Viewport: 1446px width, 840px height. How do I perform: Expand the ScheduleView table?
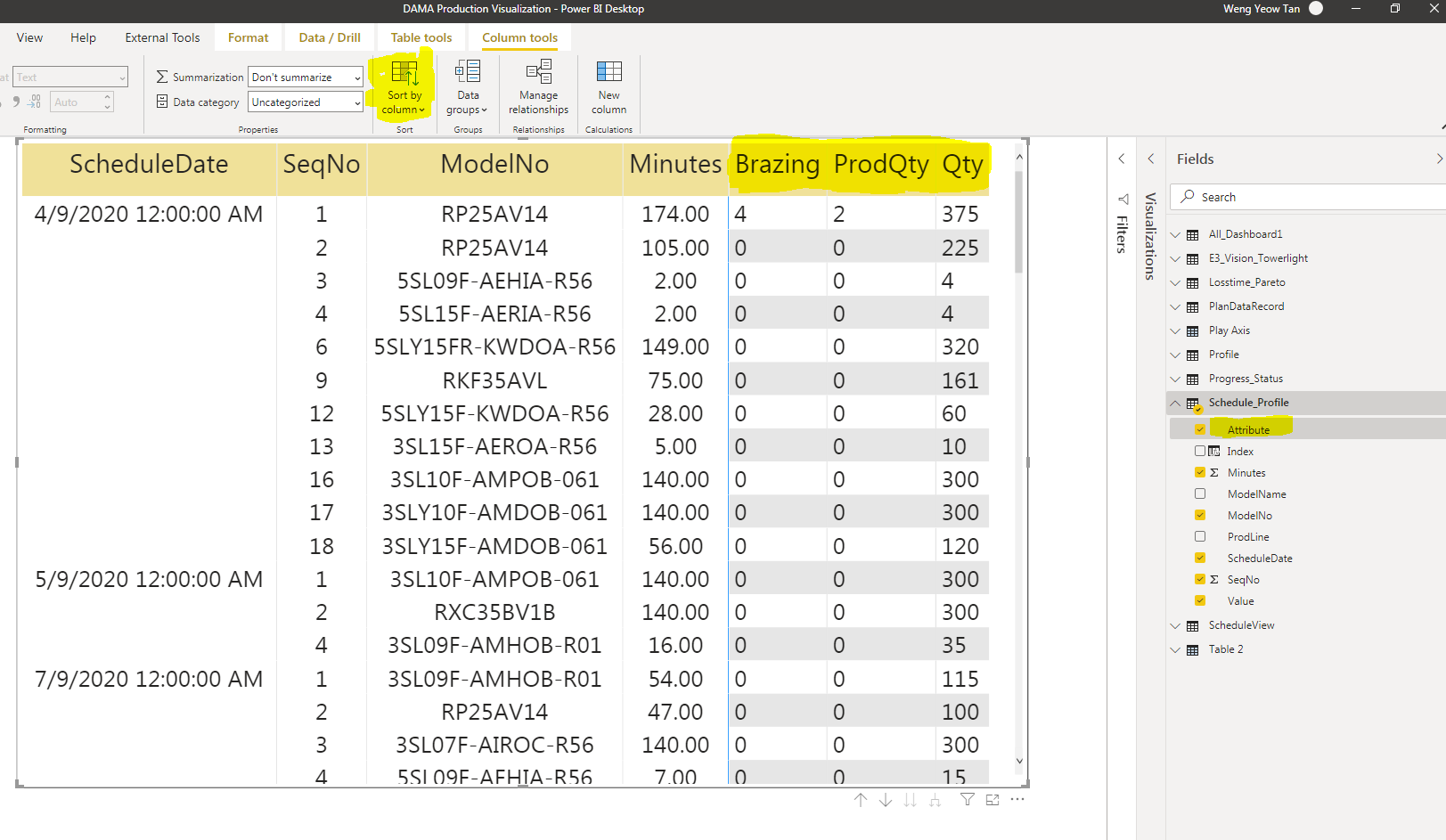(1175, 625)
